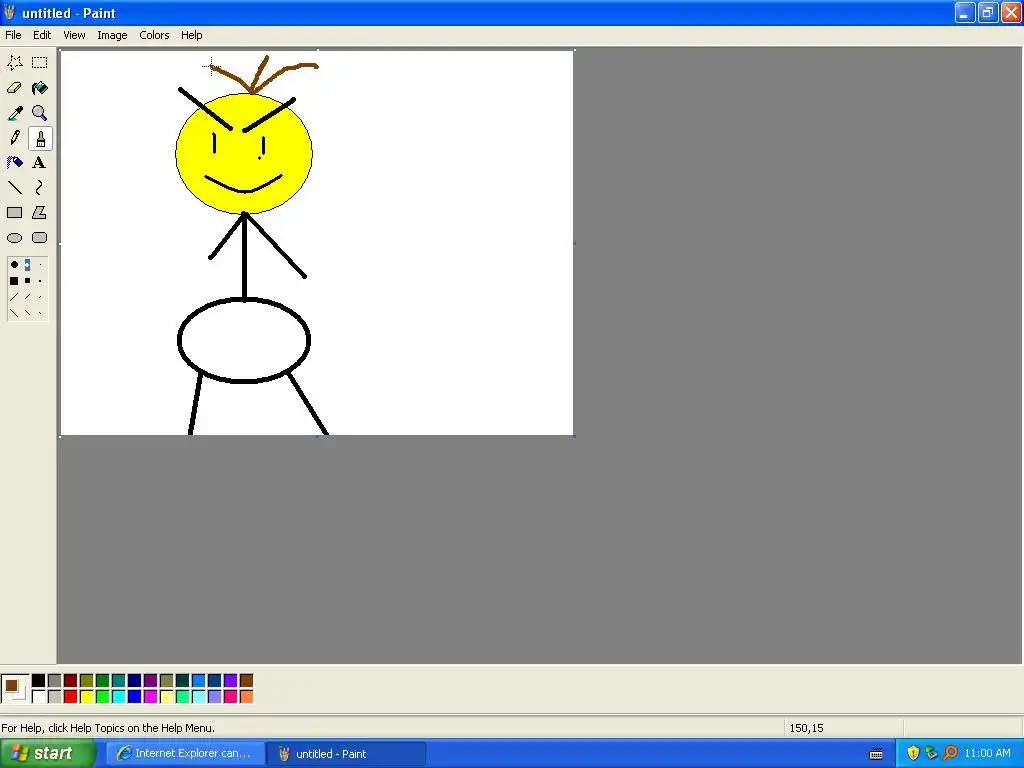The width and height of the screenshot is (1024, 768).
Task: Pick the Fill With Color bucket tool
Action: pyautogui.click(x=39, y=88)
